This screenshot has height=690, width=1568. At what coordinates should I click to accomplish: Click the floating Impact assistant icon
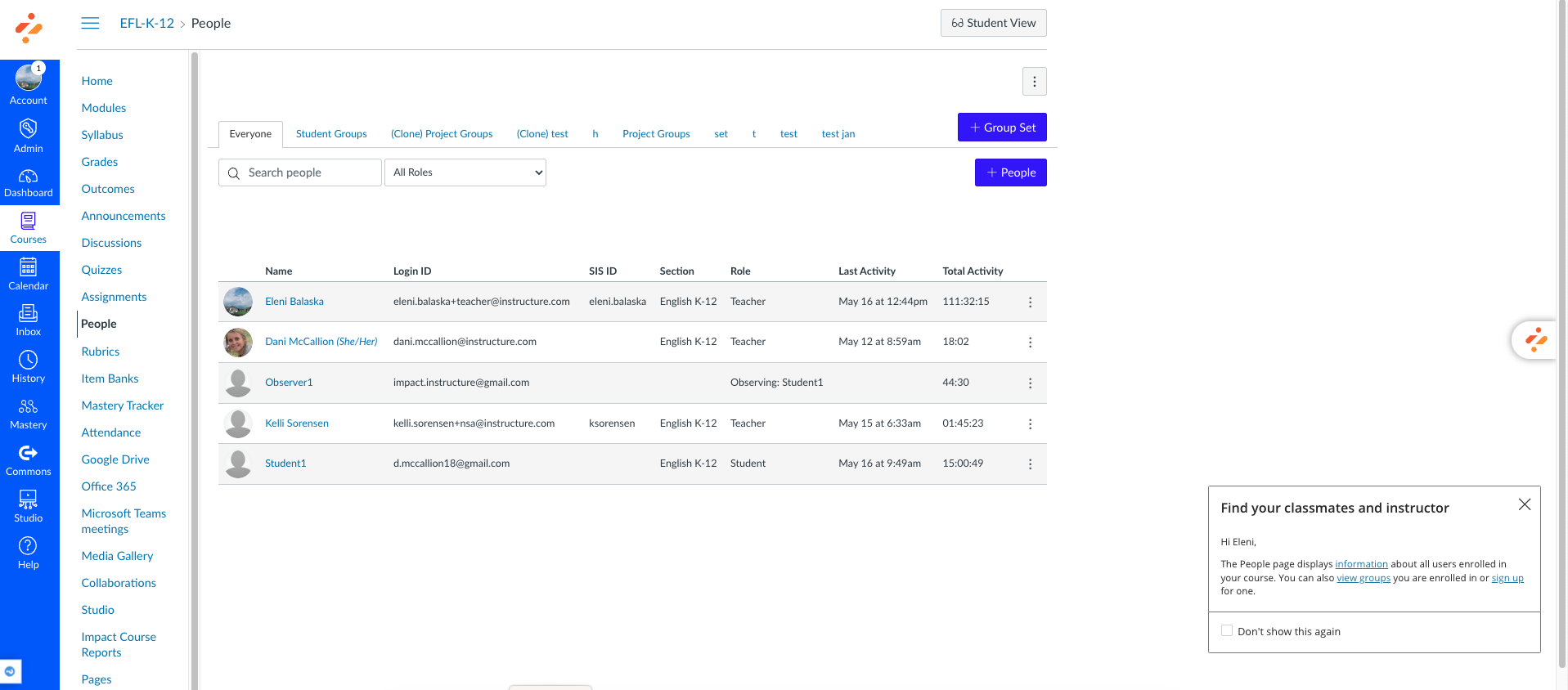coord(1535,339)
